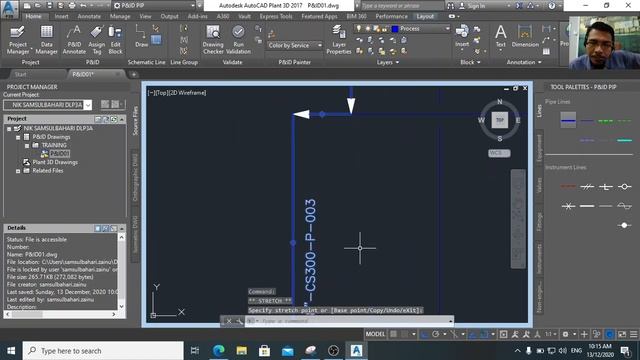Open the Project Manager ribbon button
Viewport: 640px width, 360px height.
(18, 40)
